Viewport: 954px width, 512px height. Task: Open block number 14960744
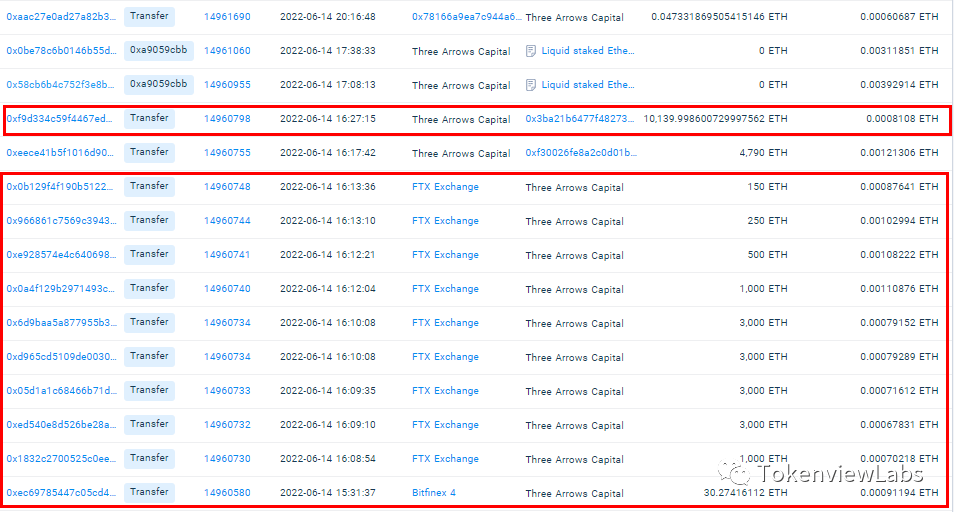coord(227,221)
